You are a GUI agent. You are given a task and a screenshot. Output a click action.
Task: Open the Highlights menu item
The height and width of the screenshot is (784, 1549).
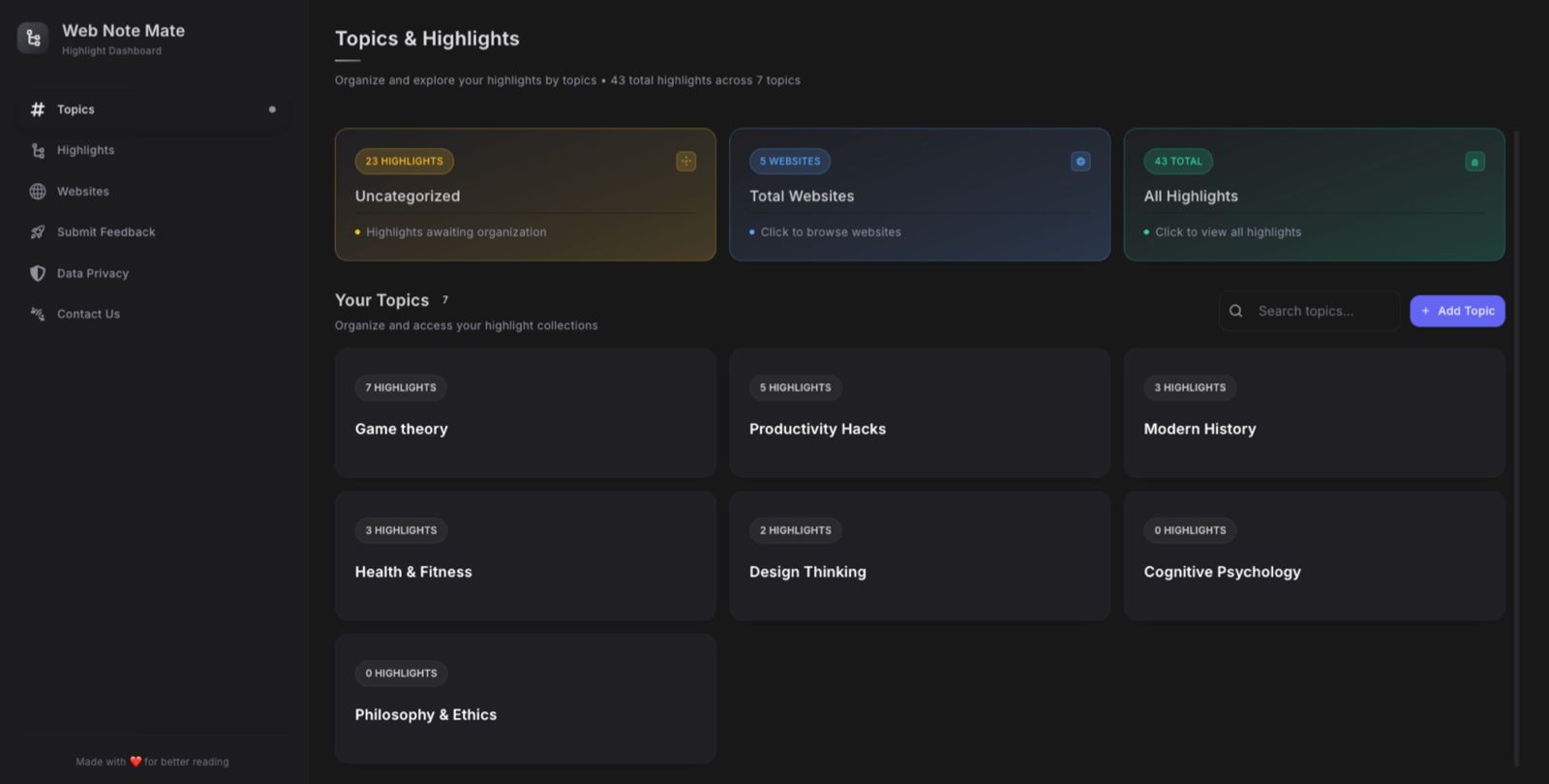(85, 150)
